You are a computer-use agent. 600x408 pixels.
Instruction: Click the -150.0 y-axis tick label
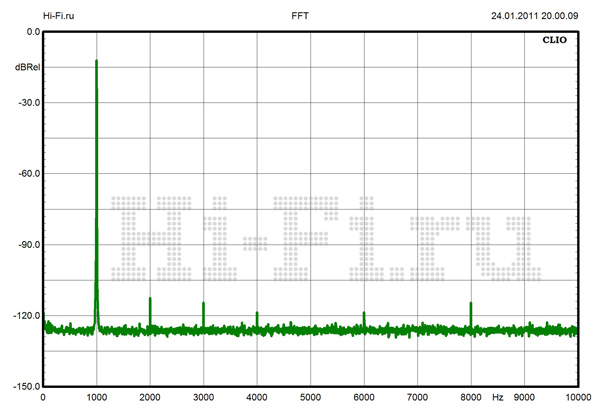click(x=24, y=386)
